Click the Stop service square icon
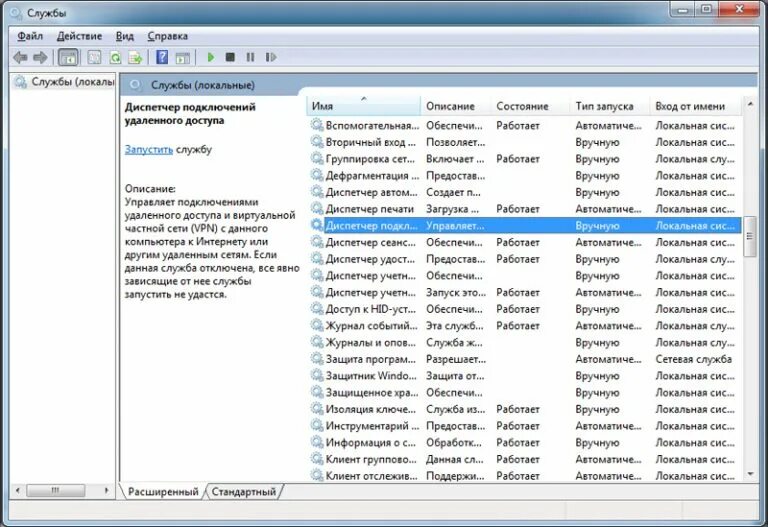The height and width of the screenshot is (527, 768). 230,57
